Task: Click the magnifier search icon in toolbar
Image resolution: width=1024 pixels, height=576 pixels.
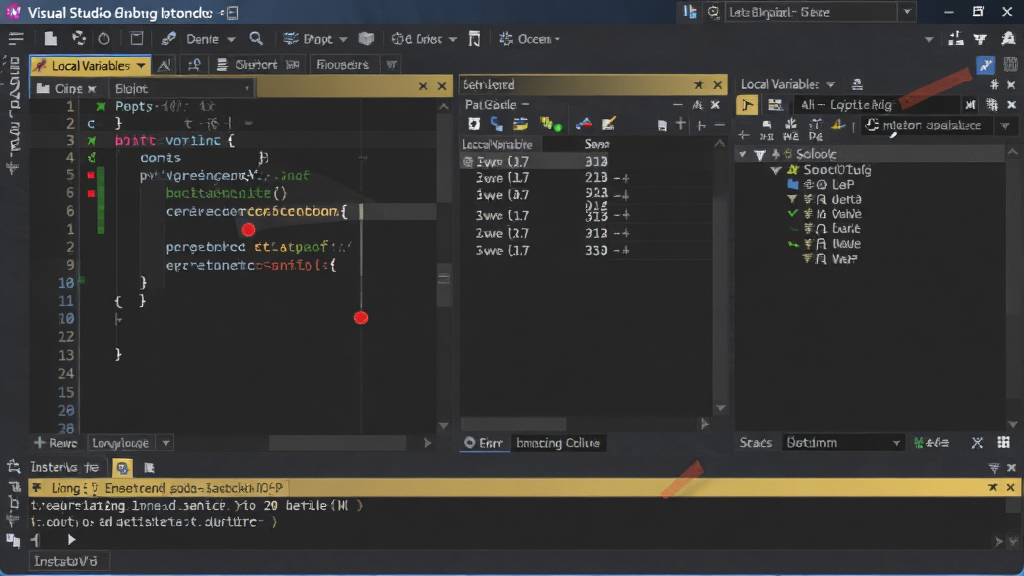Action: (256, 39)
